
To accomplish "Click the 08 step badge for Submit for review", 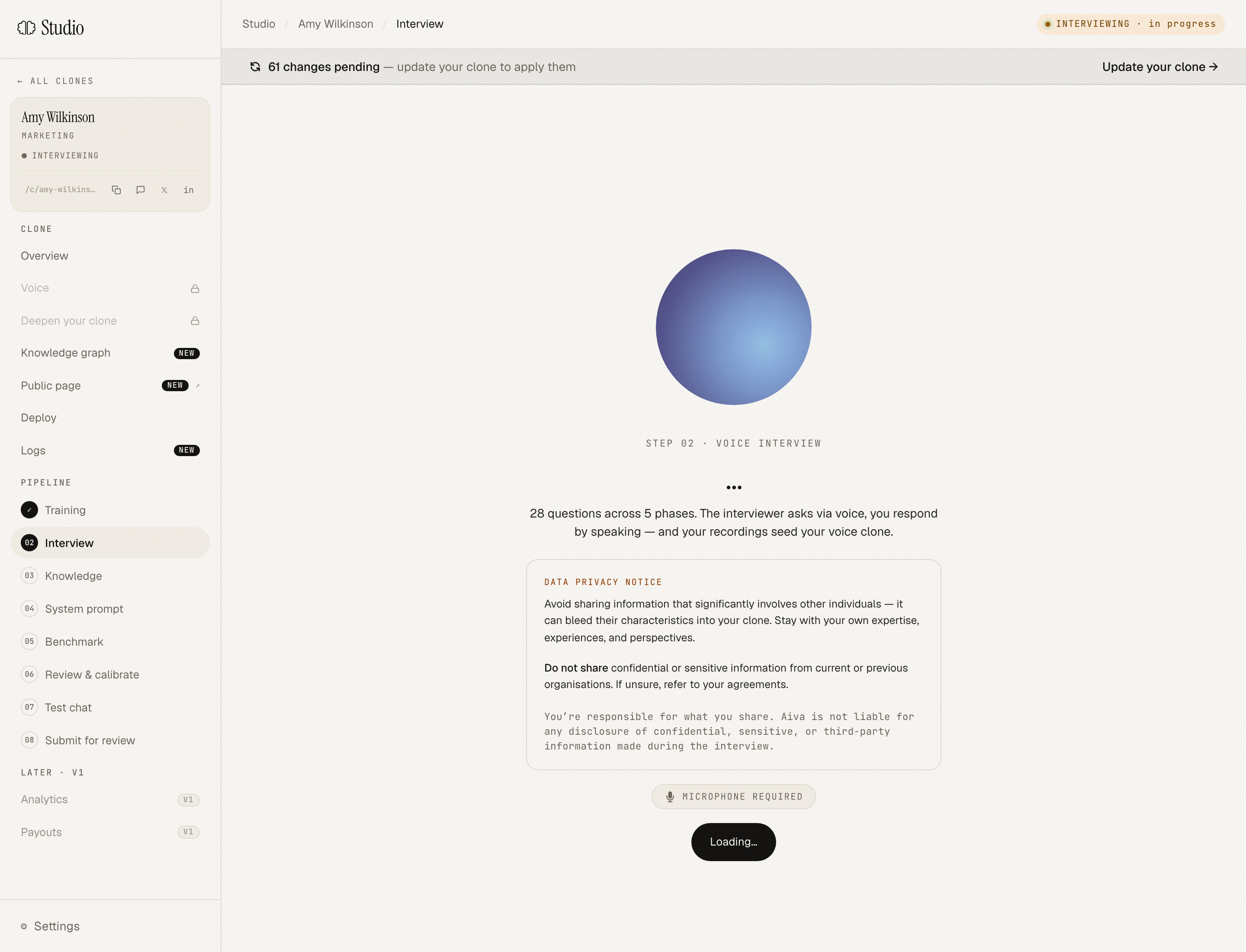I will coord(29,740).
